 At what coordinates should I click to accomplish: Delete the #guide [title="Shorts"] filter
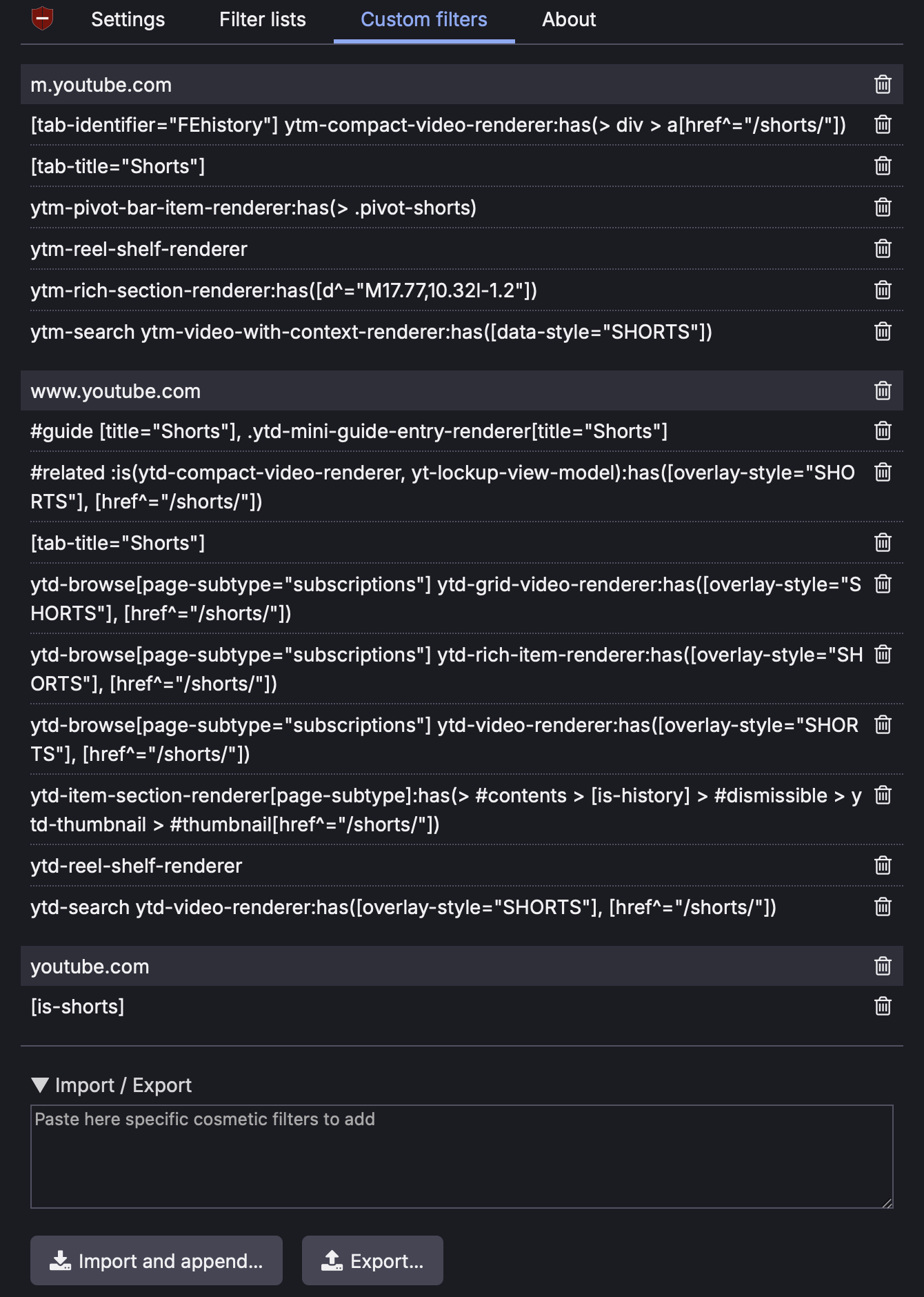click(883, 431)
